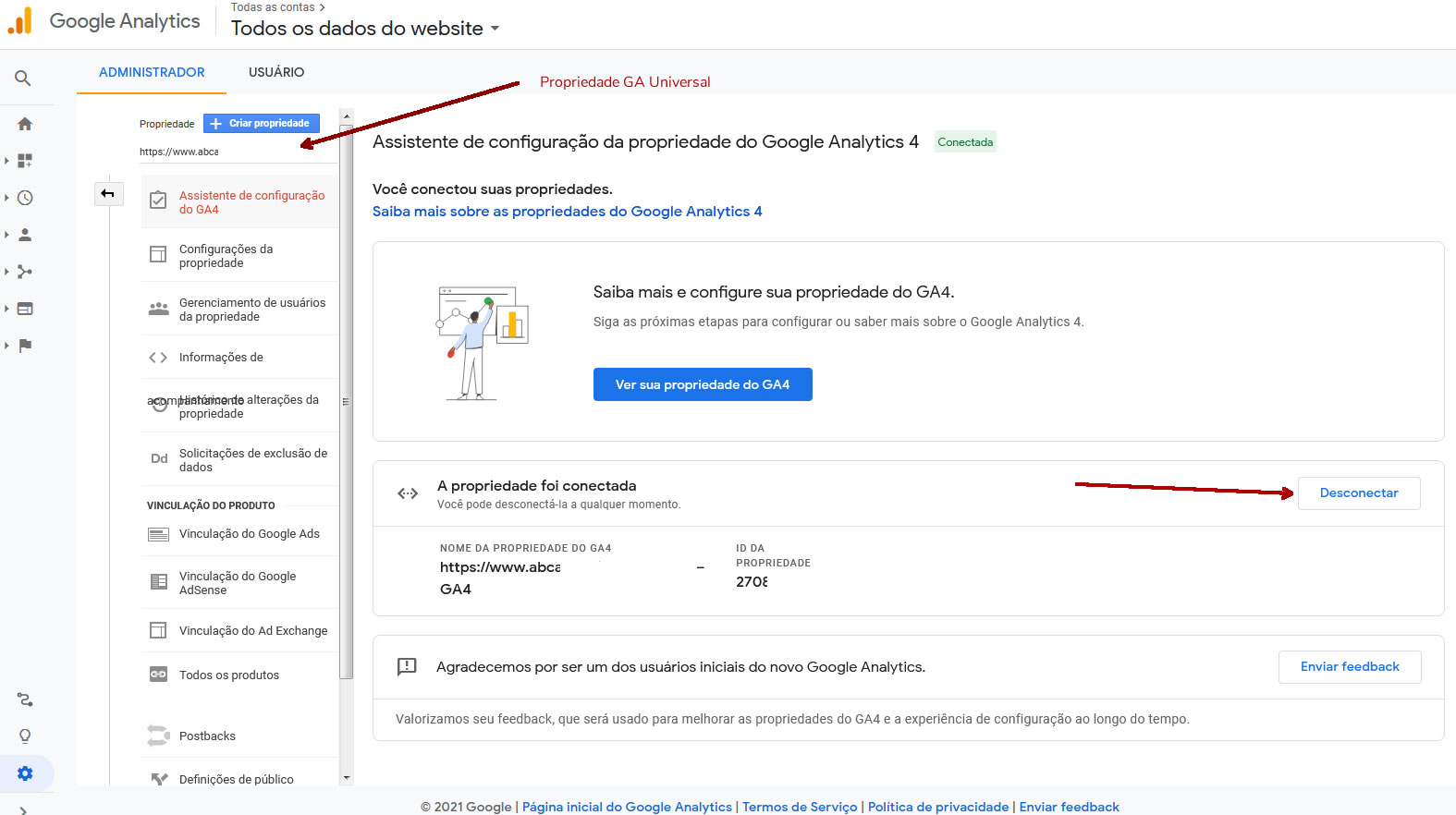
Task: Open 'Política de privacidade' footer link
Action: coord(938,807)
